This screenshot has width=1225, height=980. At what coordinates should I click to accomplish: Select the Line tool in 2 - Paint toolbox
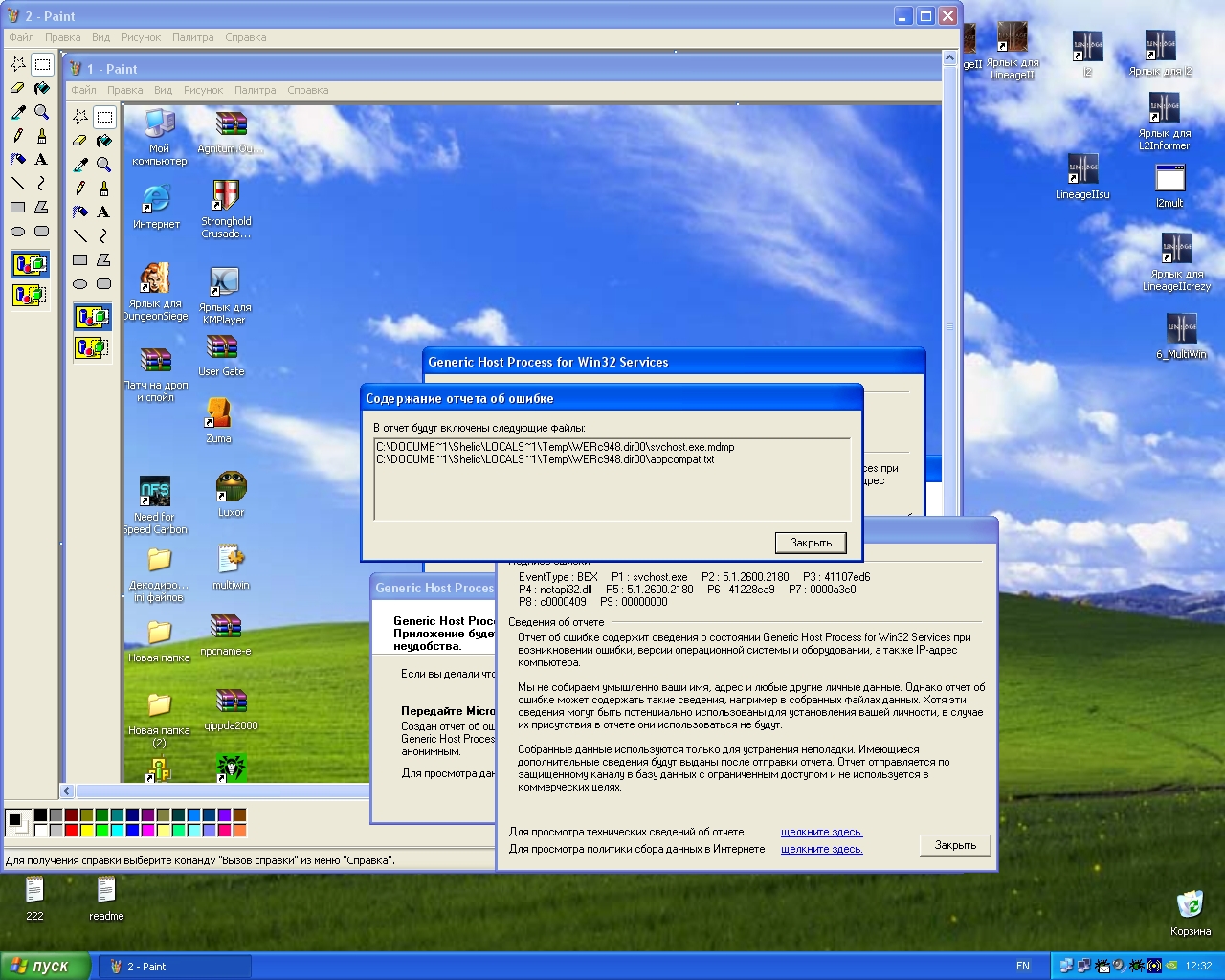18,184
